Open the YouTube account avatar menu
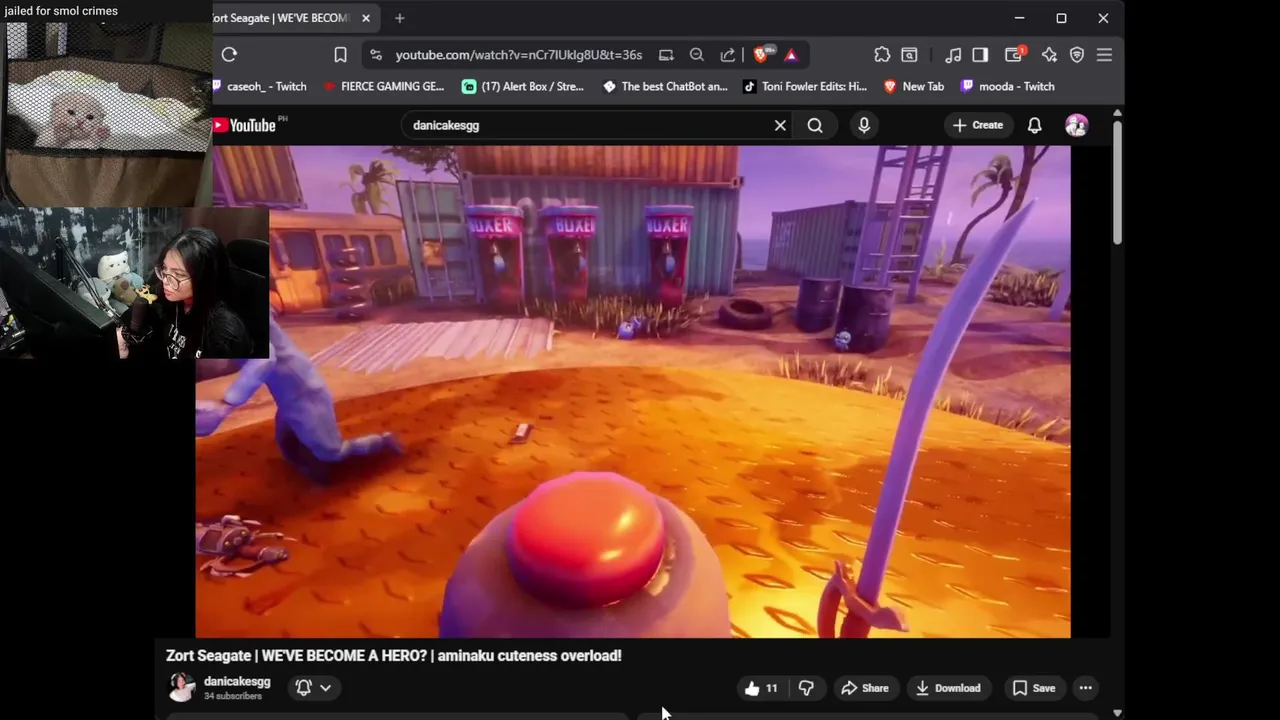1280x720 pixels. (1077, 125)
